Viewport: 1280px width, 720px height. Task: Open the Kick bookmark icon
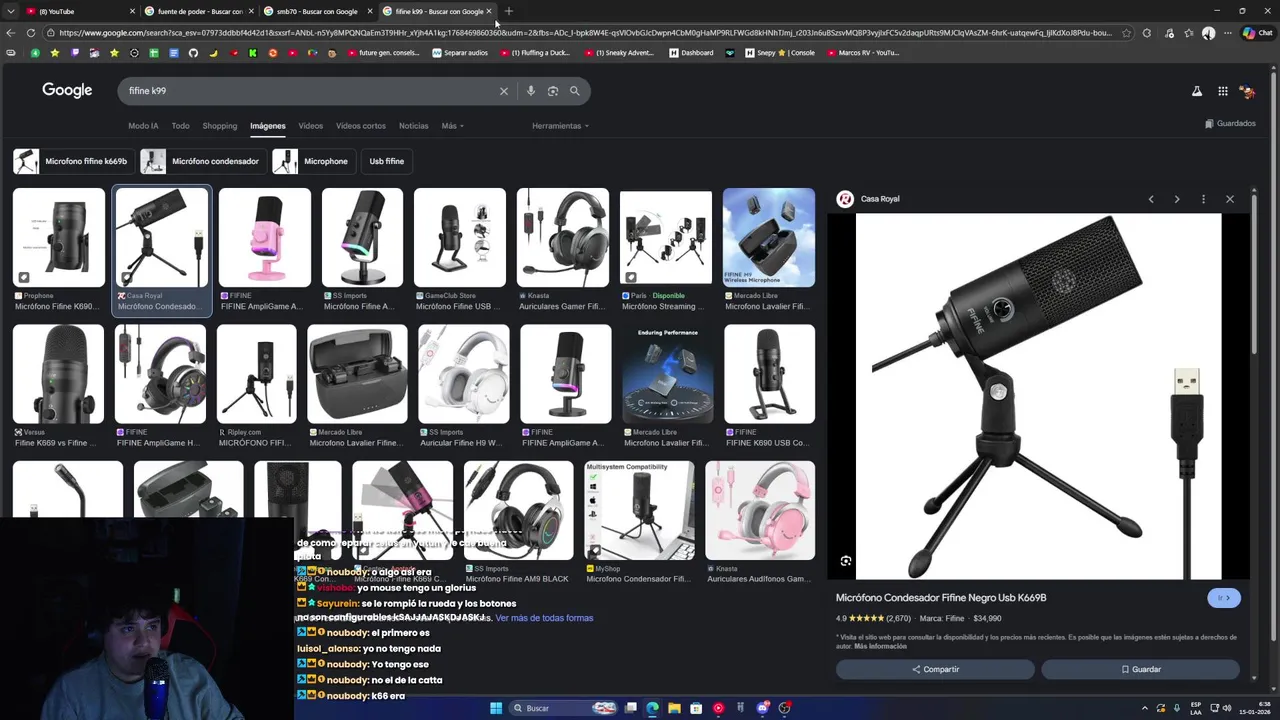click(252, 53)
